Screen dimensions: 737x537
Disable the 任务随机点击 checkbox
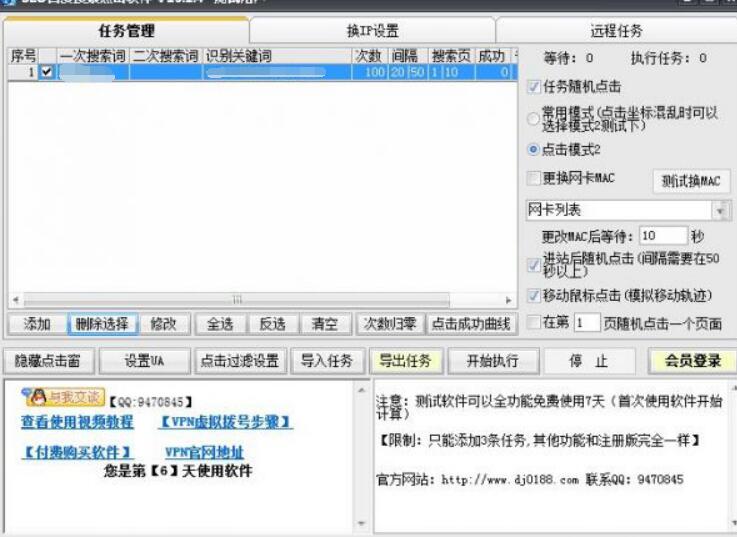(534, 87)
